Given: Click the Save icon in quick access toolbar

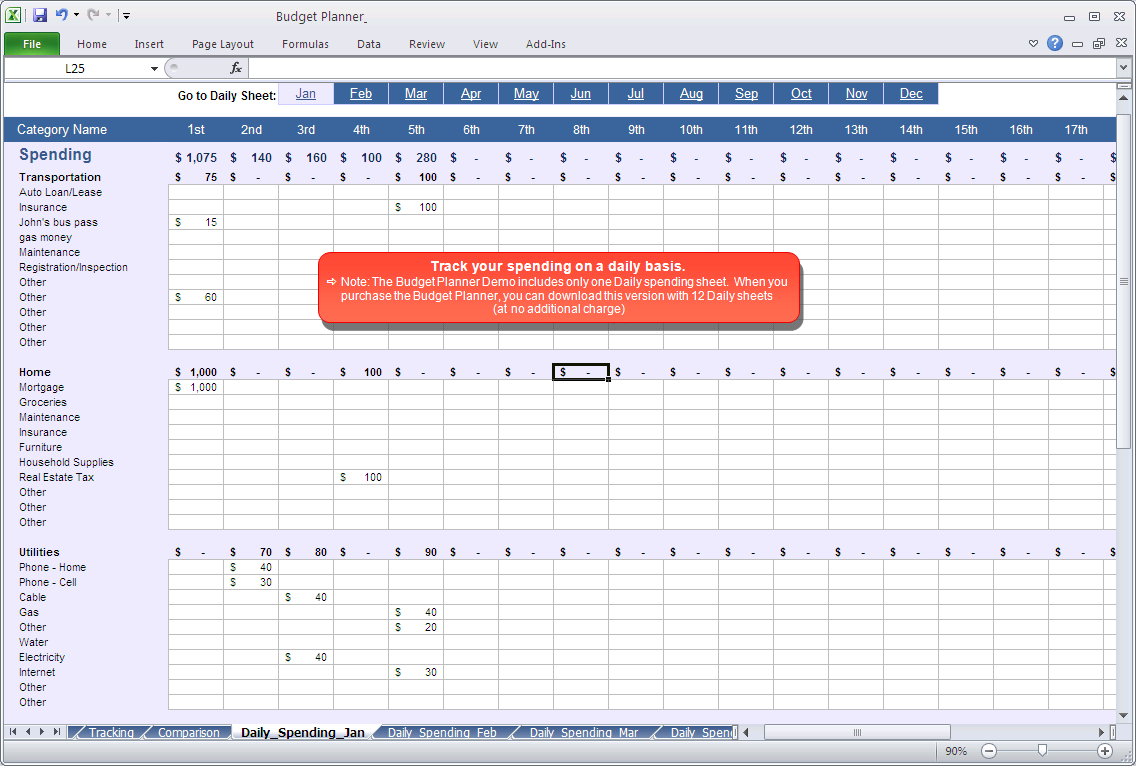Looking at the screenshot, I should click(40, 16).
